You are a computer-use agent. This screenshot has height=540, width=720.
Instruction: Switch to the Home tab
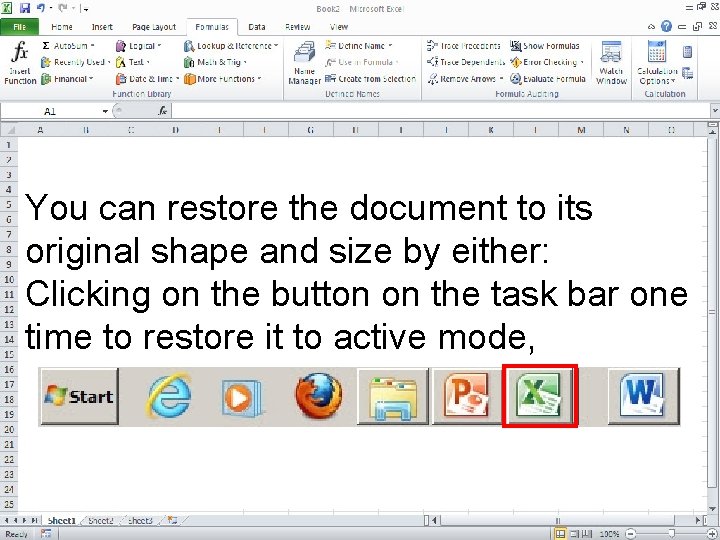pos(62,27)
